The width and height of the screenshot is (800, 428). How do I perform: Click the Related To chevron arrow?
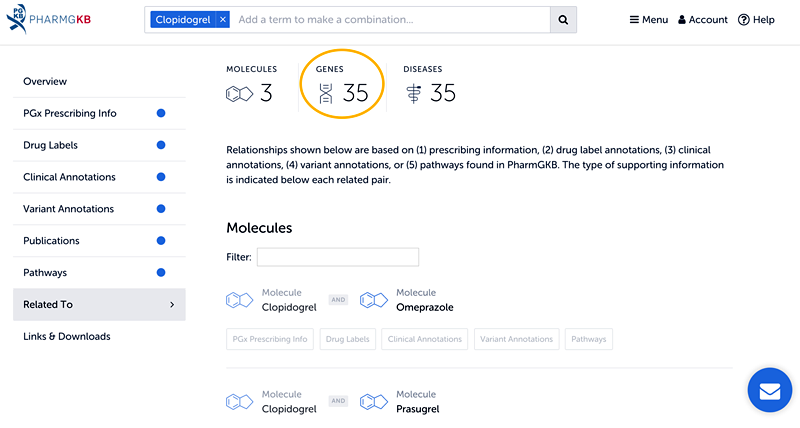coord(172,305)
